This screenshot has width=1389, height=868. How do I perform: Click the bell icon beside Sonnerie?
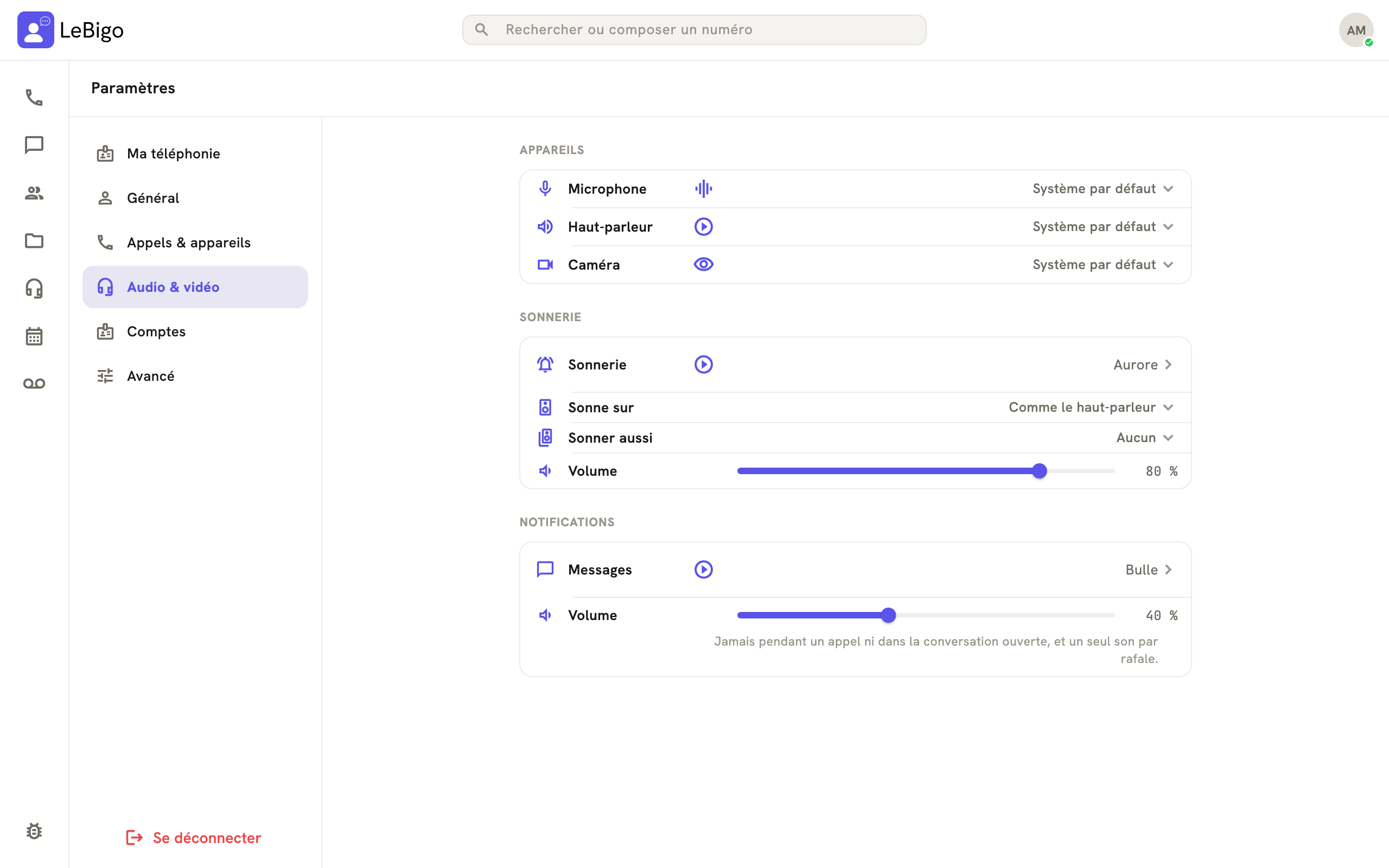click(545, 365)
